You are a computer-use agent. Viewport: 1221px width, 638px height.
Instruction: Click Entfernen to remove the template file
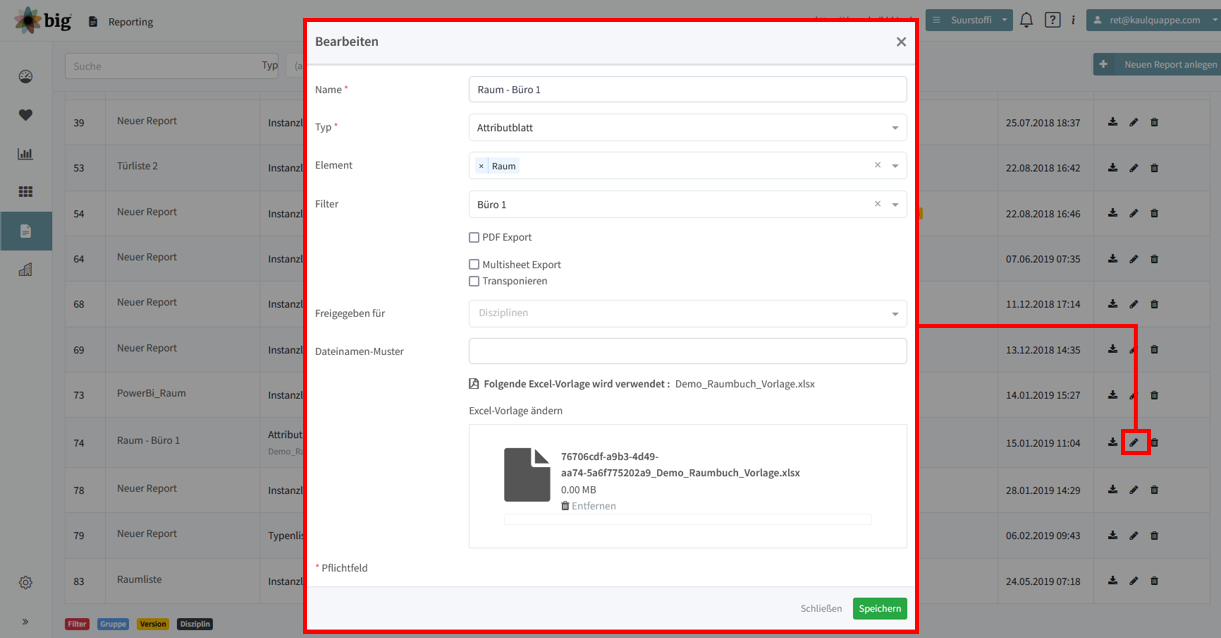coord(588,506)
